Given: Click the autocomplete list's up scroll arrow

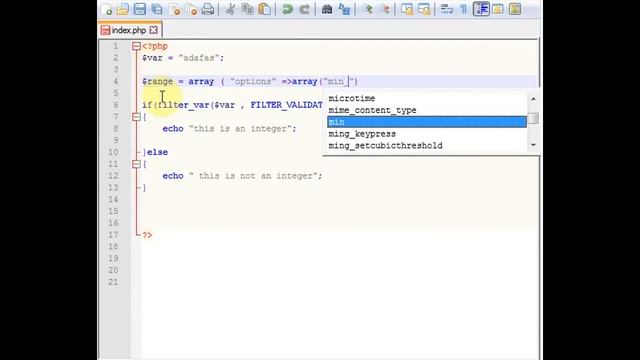Looking at the screenshot, I should coord(533,99).
